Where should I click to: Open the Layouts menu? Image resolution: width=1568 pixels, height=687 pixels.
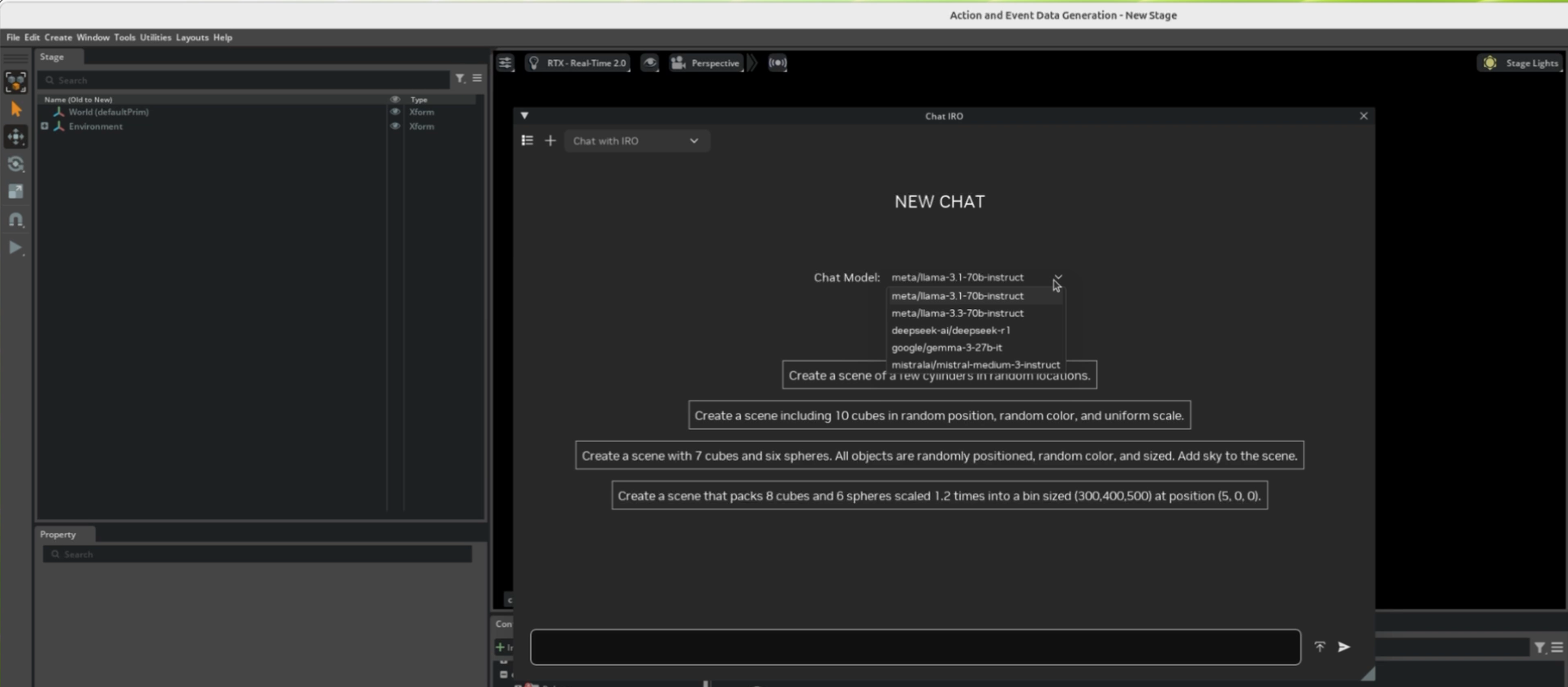click(x=192, y=37)
